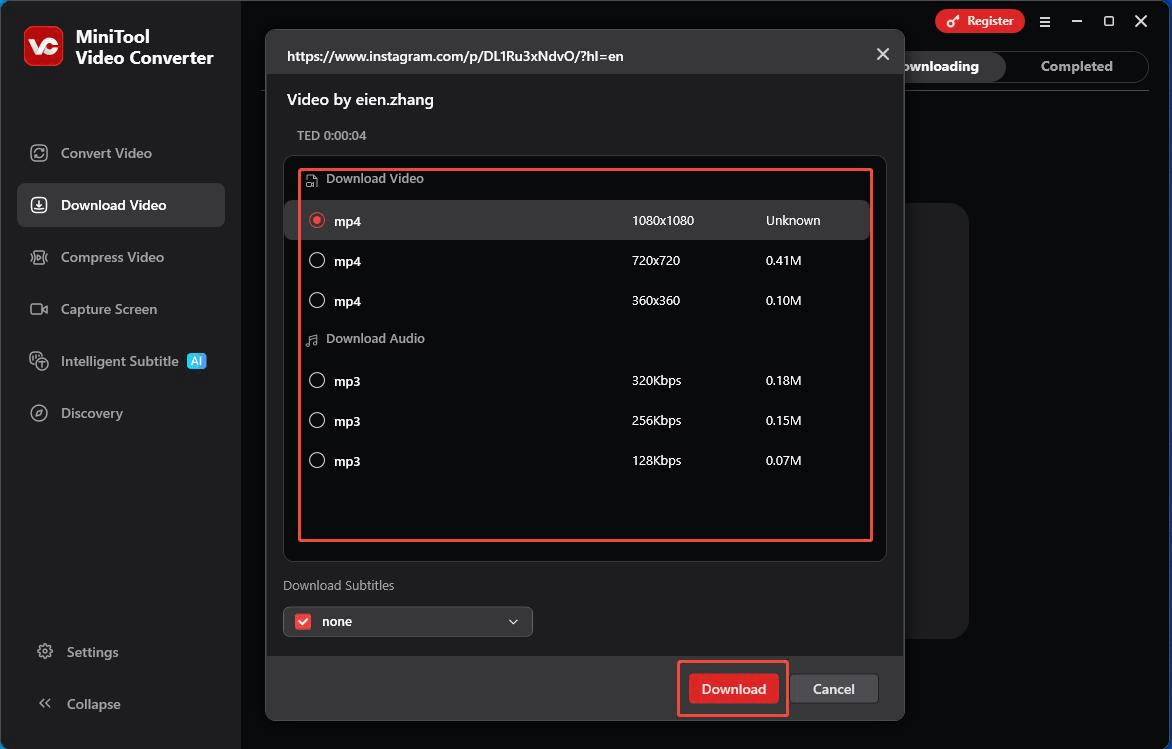
Task: Select mp4 360x360 radio button
Action: [317, 300]
